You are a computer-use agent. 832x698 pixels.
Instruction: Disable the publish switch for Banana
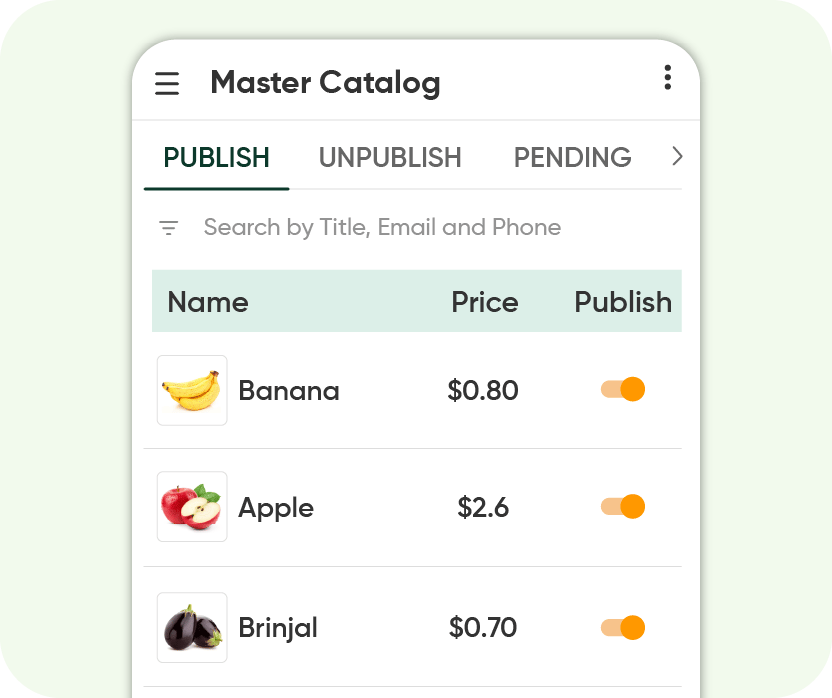point(622,389)
